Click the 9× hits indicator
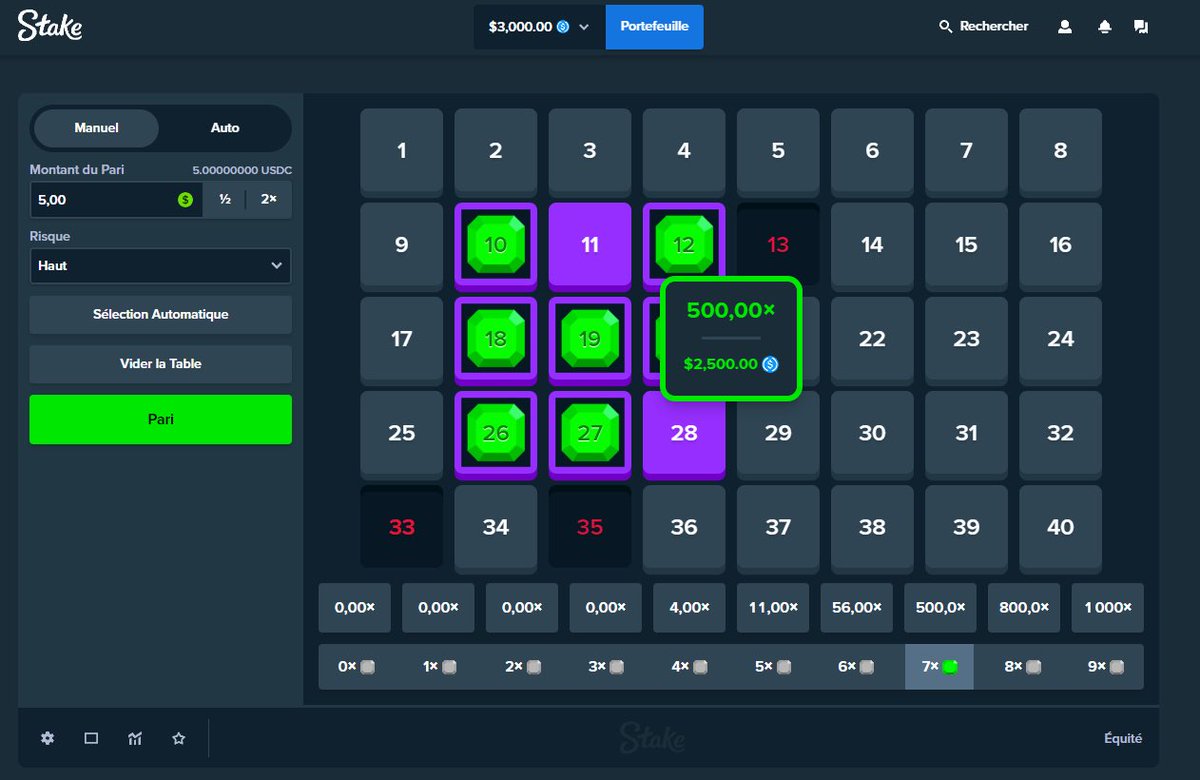 coord(1106,667)
